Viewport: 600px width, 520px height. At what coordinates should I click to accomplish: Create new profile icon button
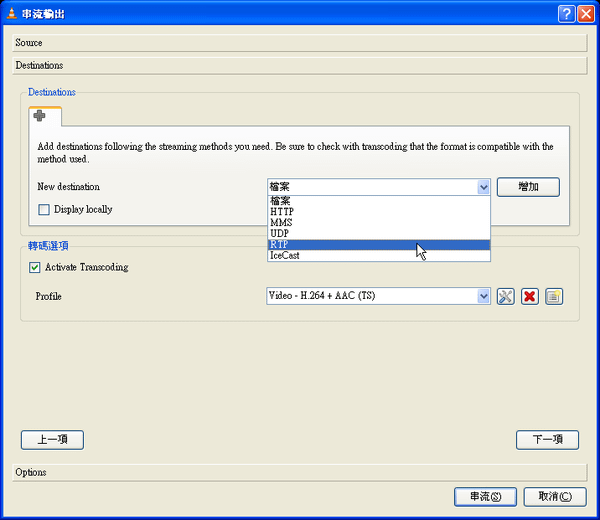click(554, 296)
